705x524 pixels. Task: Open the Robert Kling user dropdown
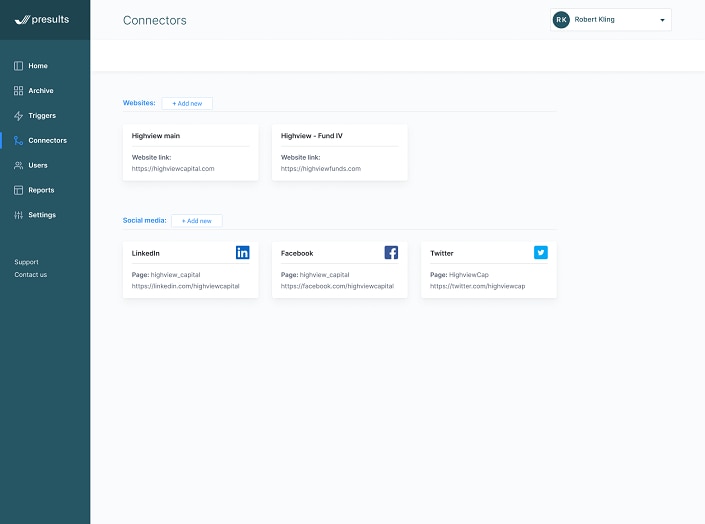pyautogui.click(x=662, y=19)
